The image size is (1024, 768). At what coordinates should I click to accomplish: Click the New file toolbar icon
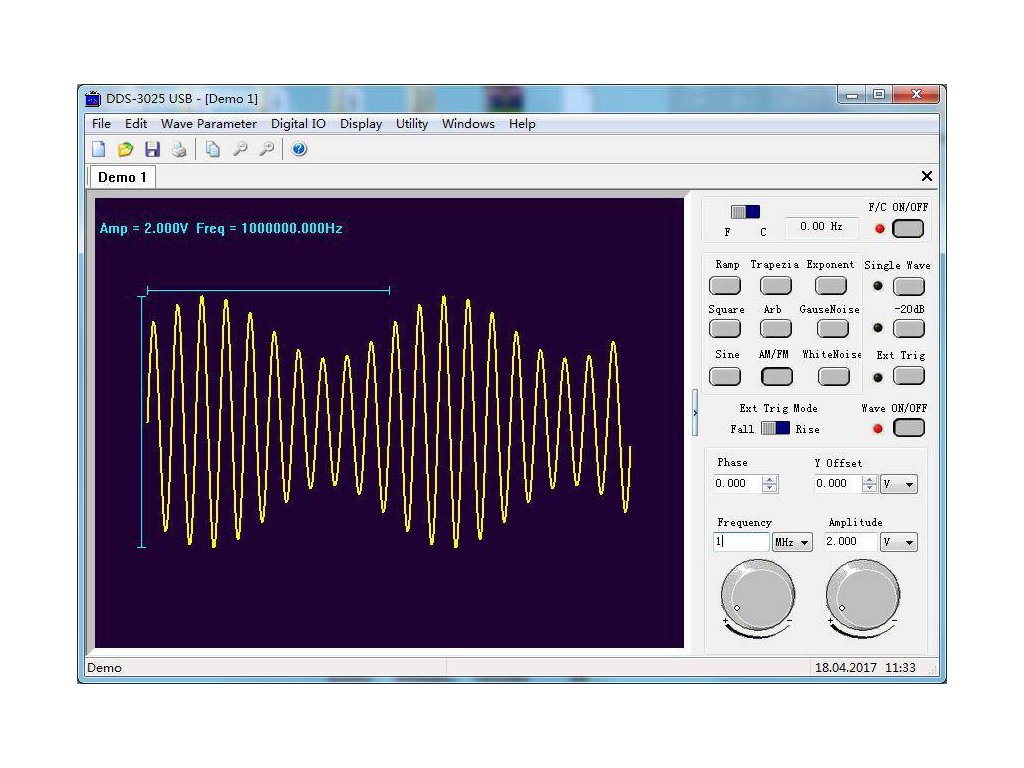[99, 150]
